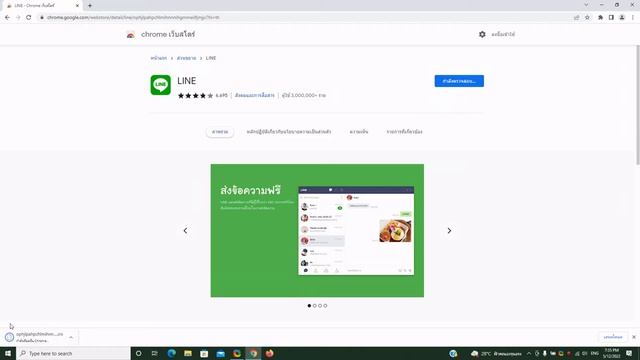
Task: Open the Chrome profile avatar menu
Action: pos(622,18)
